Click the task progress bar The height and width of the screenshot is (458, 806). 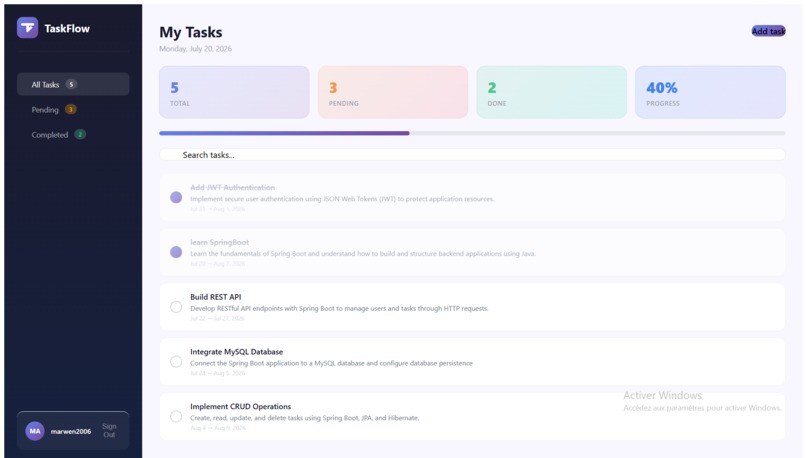click(472, 133)
